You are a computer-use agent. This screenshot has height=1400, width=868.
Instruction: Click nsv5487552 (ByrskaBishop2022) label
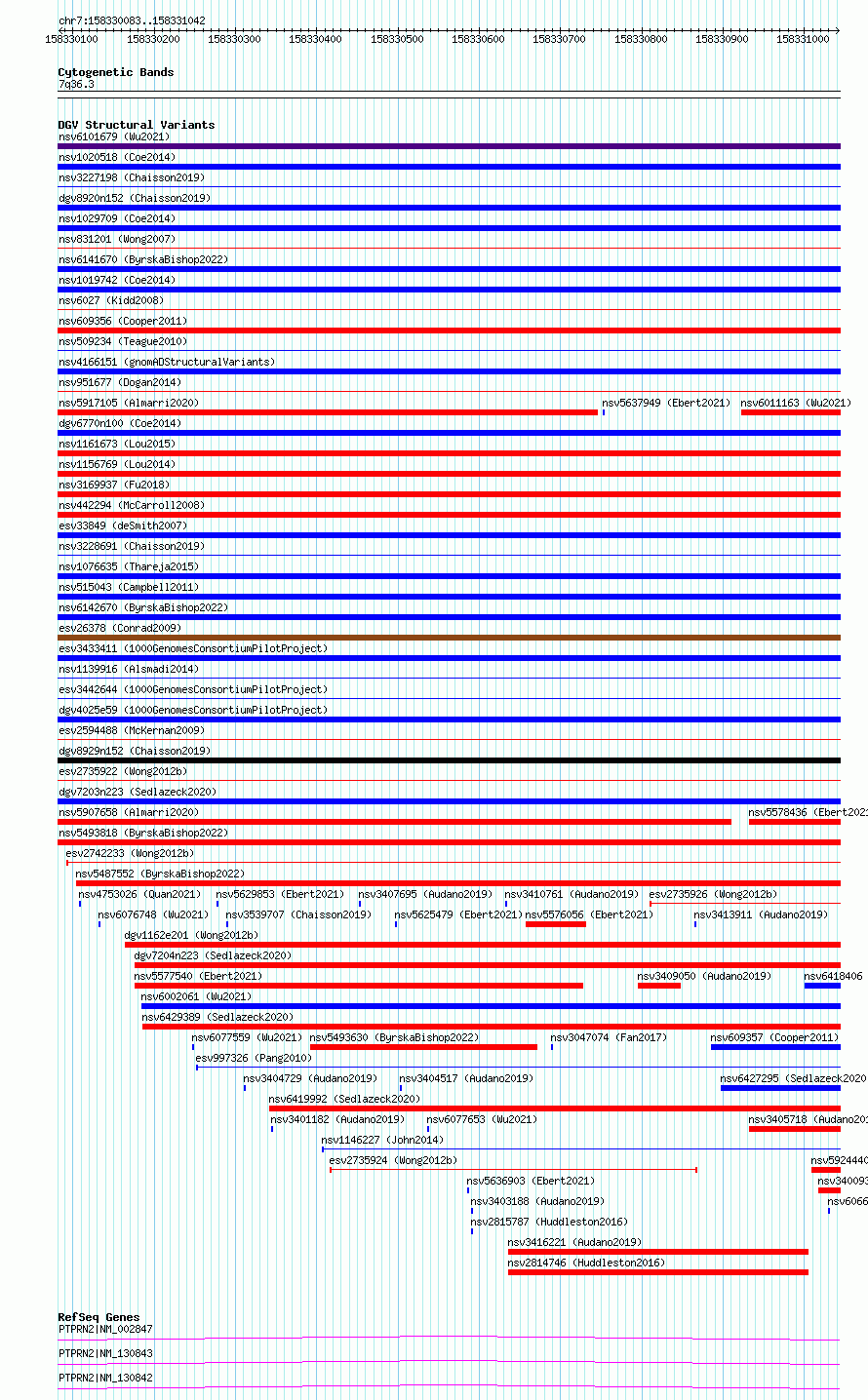click(161, 874)
